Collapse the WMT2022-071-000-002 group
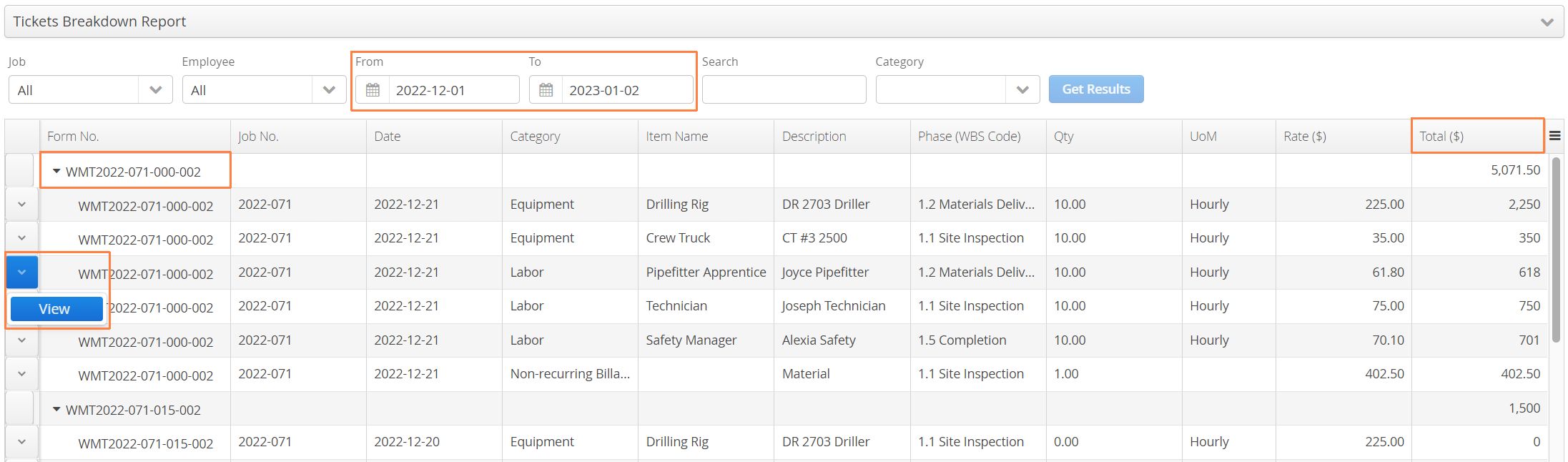The width and height of the screenshot is (1568, 462). (56, 171)
